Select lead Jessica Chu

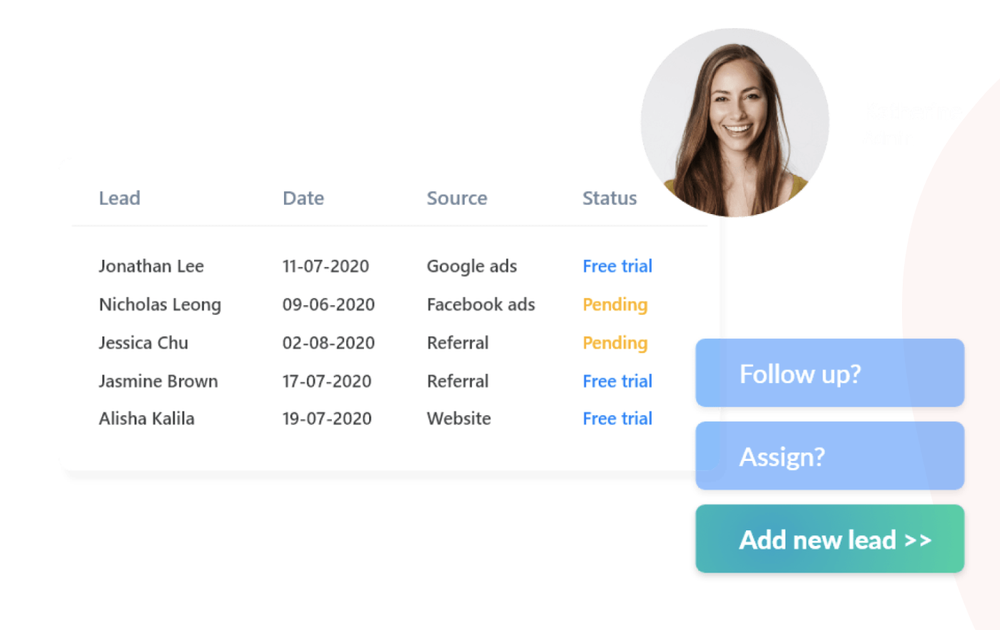click(143, 342)
